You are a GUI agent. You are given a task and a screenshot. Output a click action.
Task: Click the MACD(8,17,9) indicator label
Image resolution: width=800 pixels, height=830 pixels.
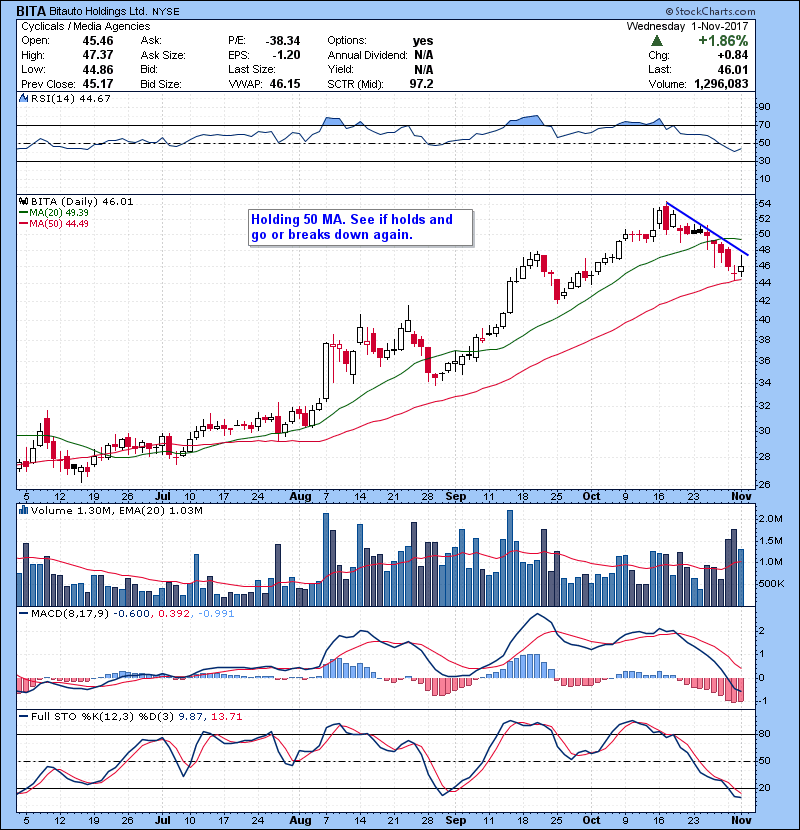[x=70, y=614]
